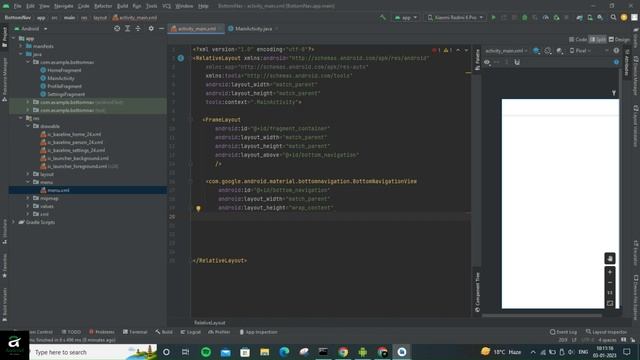Click Sync Project with Gradle Files icon
Image resolution: width=640 pixels, height=360 pixels.
tap(580, 18)
